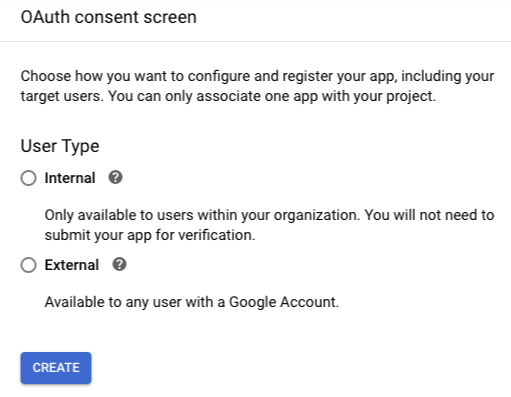Click the External description mentioning Google Account

point(192,302)
